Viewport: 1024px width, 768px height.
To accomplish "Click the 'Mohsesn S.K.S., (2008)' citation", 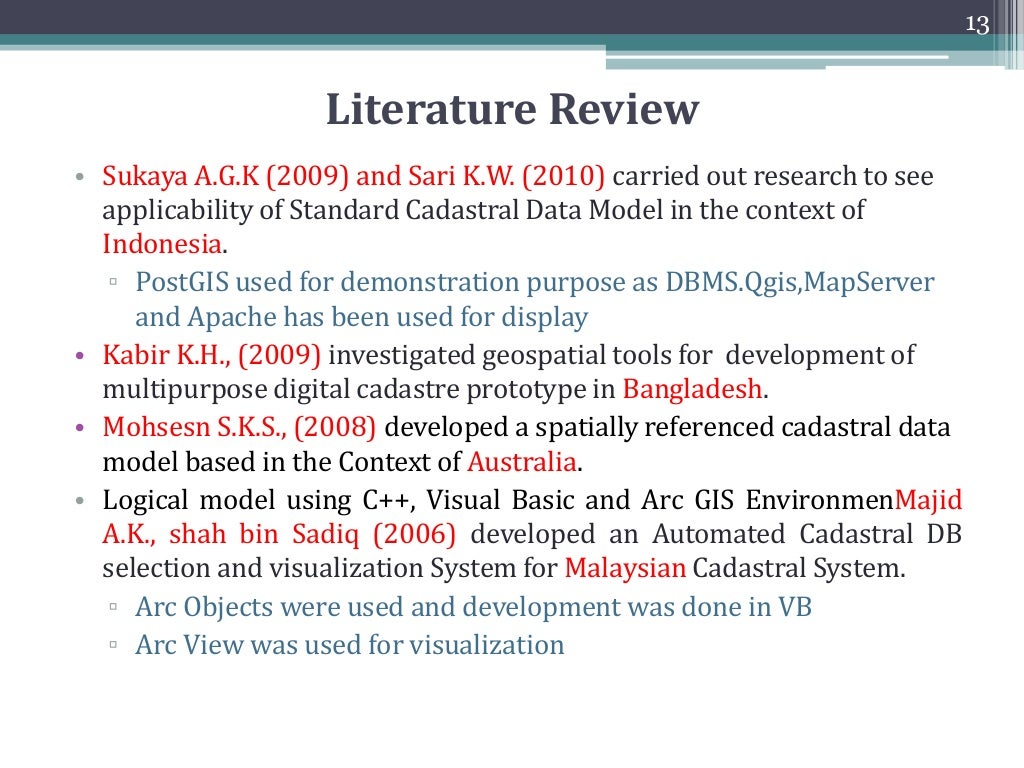I will pos(239,427).
